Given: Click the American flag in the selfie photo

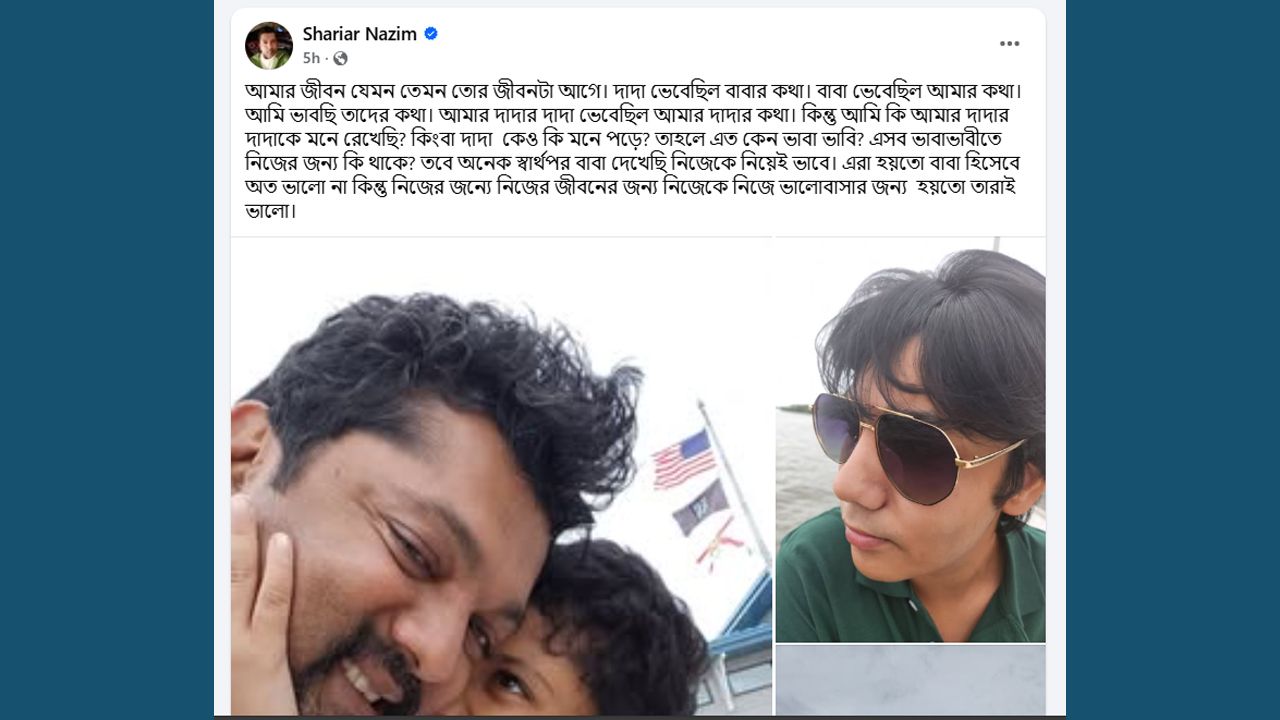Looking at the screenshot, I should point(684,459).
